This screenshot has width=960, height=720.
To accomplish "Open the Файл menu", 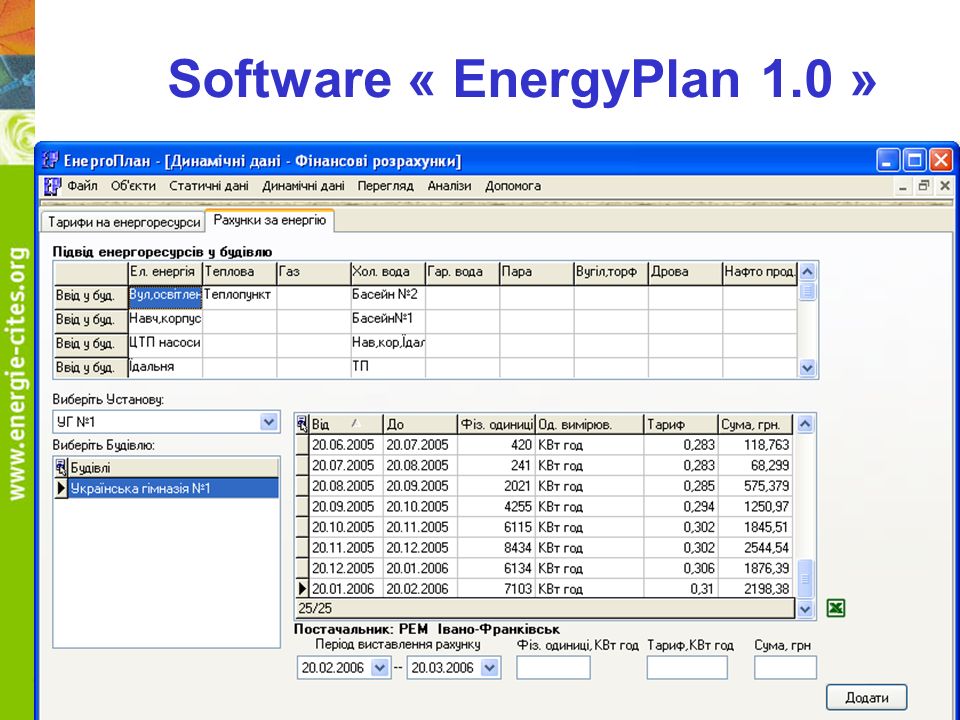I will point(82,186).
